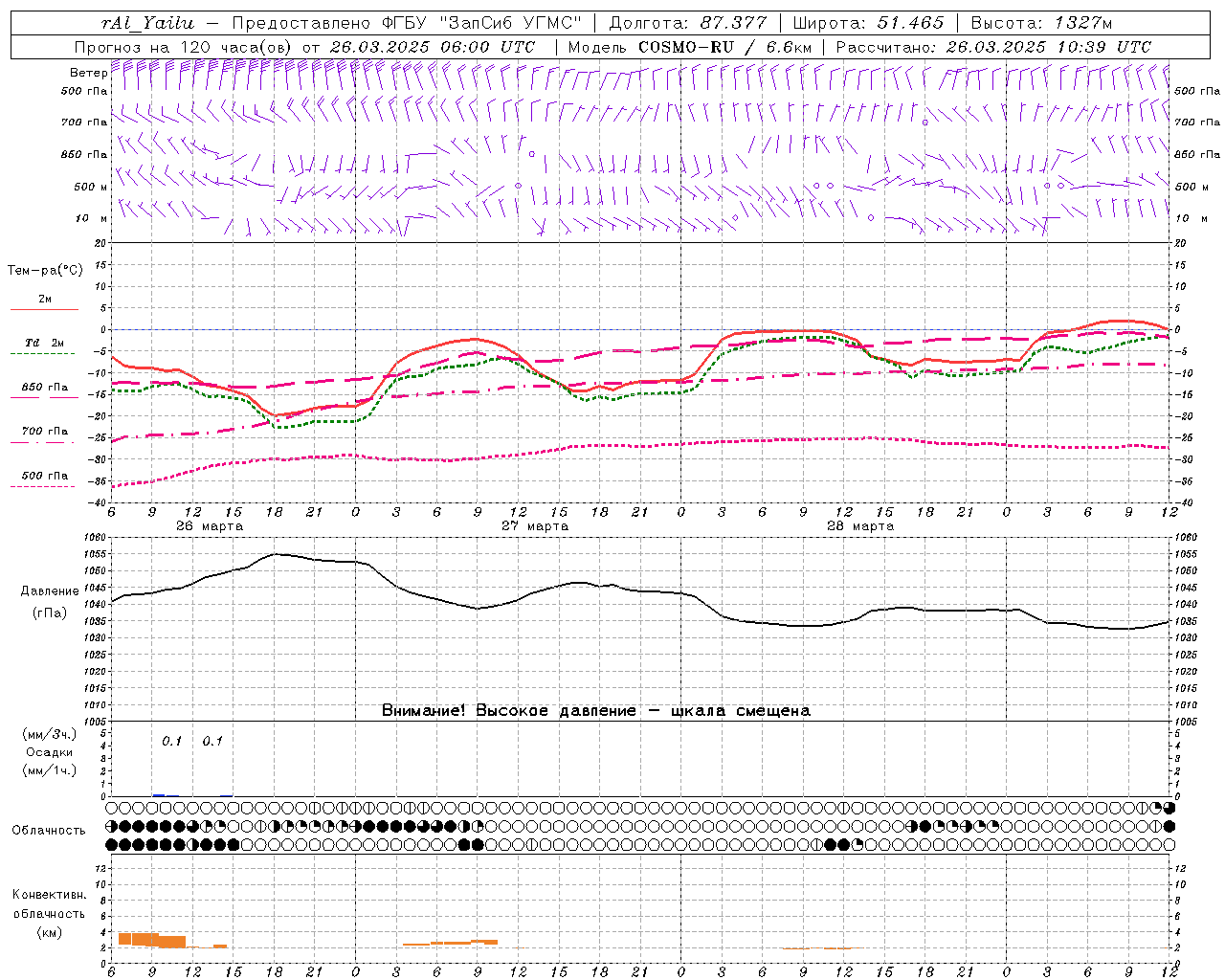Click the (гПа) unit label under Давление
This screenshot has width=1225, height=980.
pos(50,612)
